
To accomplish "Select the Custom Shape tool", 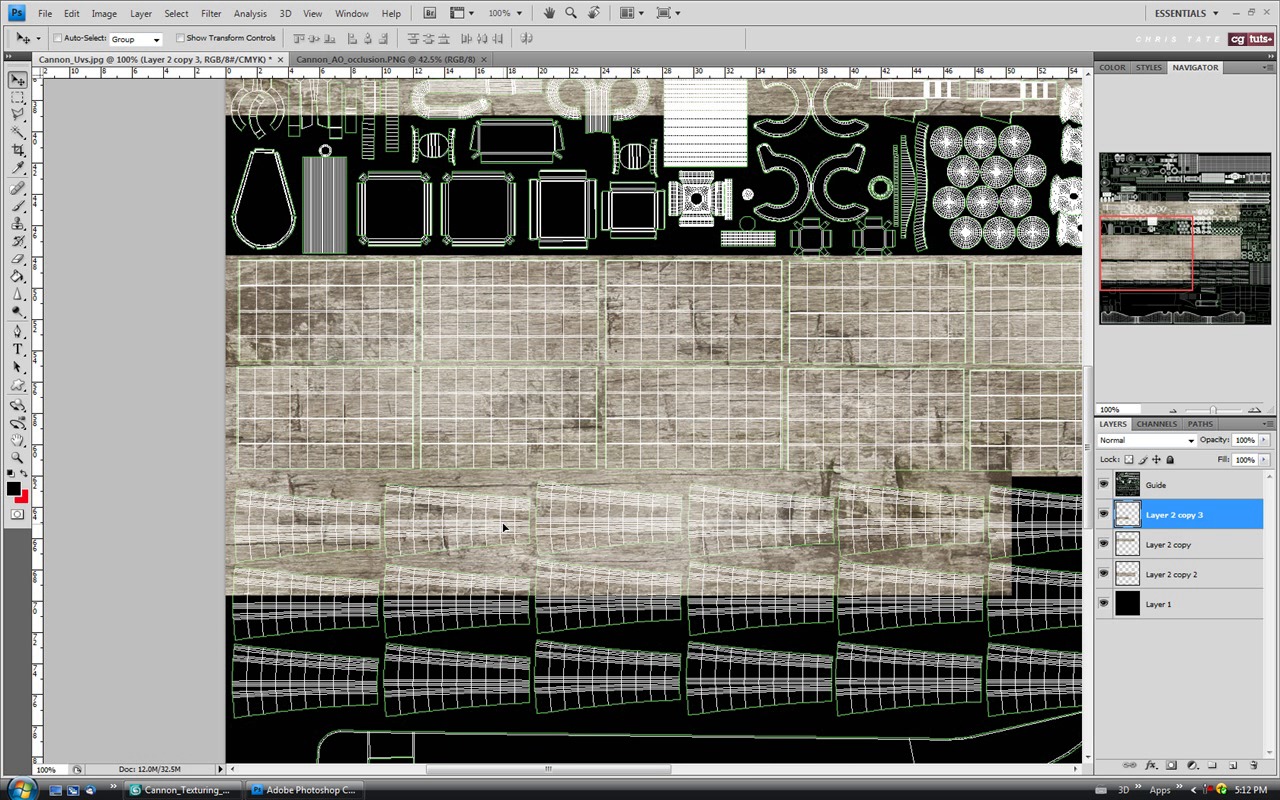I will pyautogui.click(x=18, y=385).
